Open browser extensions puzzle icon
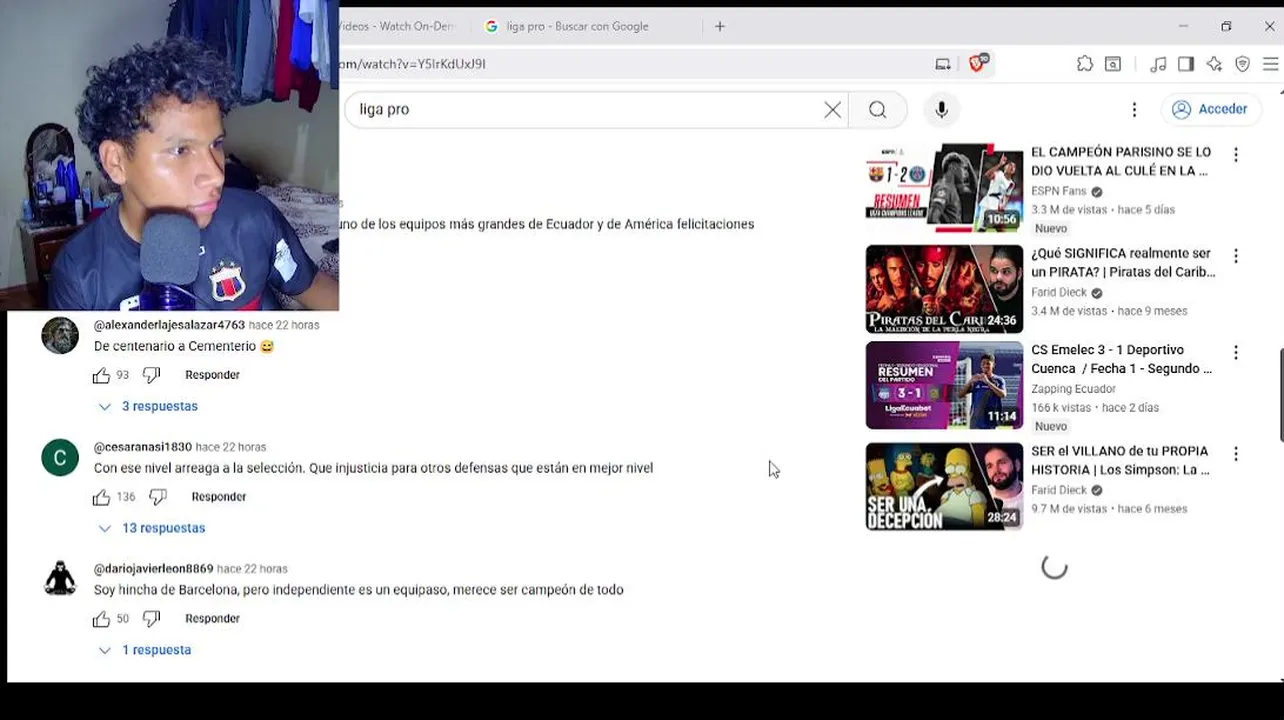This screenshot has height=720, width=1284. (1085, 64)
